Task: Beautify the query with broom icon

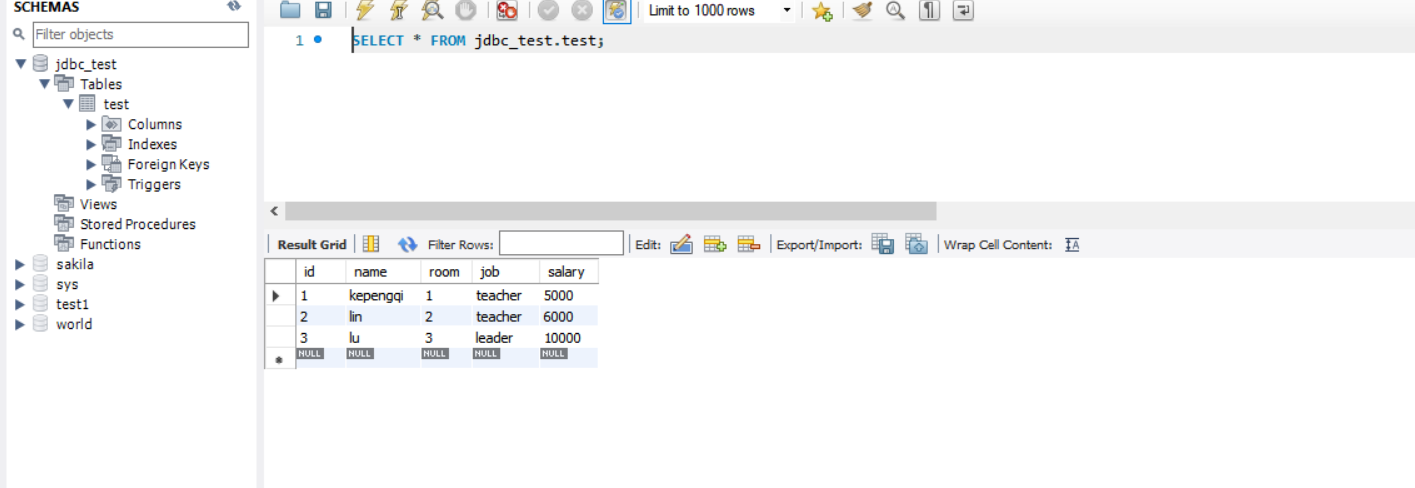Action: pyautogui.click(x=863, y=11)
